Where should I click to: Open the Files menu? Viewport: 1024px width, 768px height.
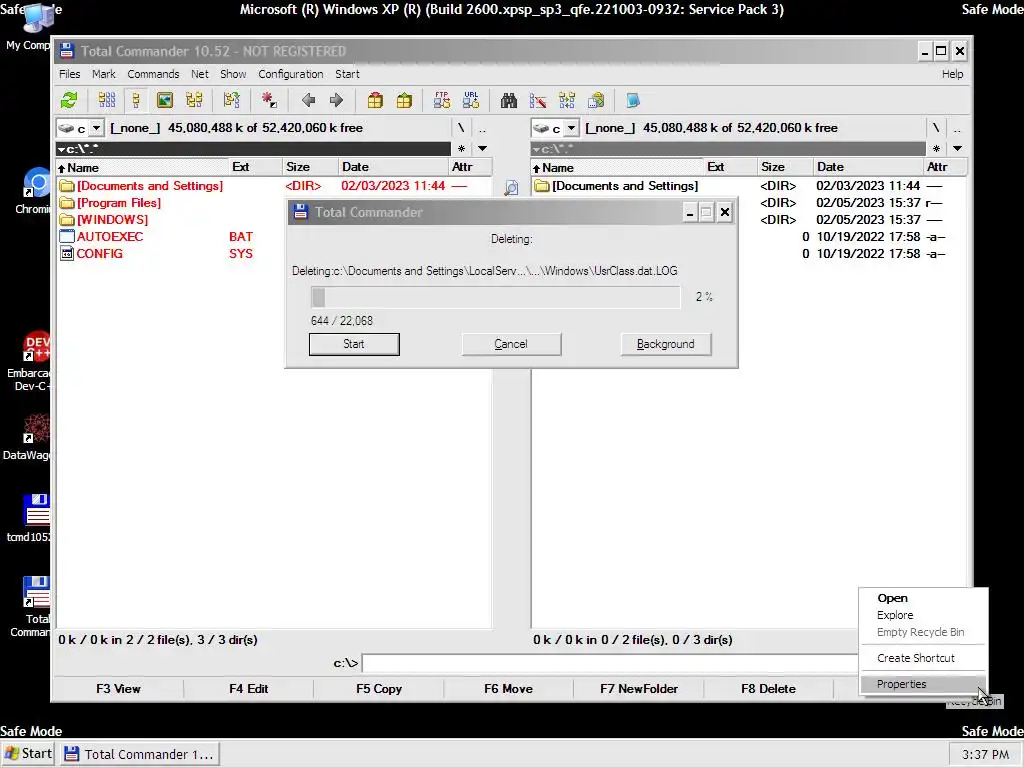[69, 74]
